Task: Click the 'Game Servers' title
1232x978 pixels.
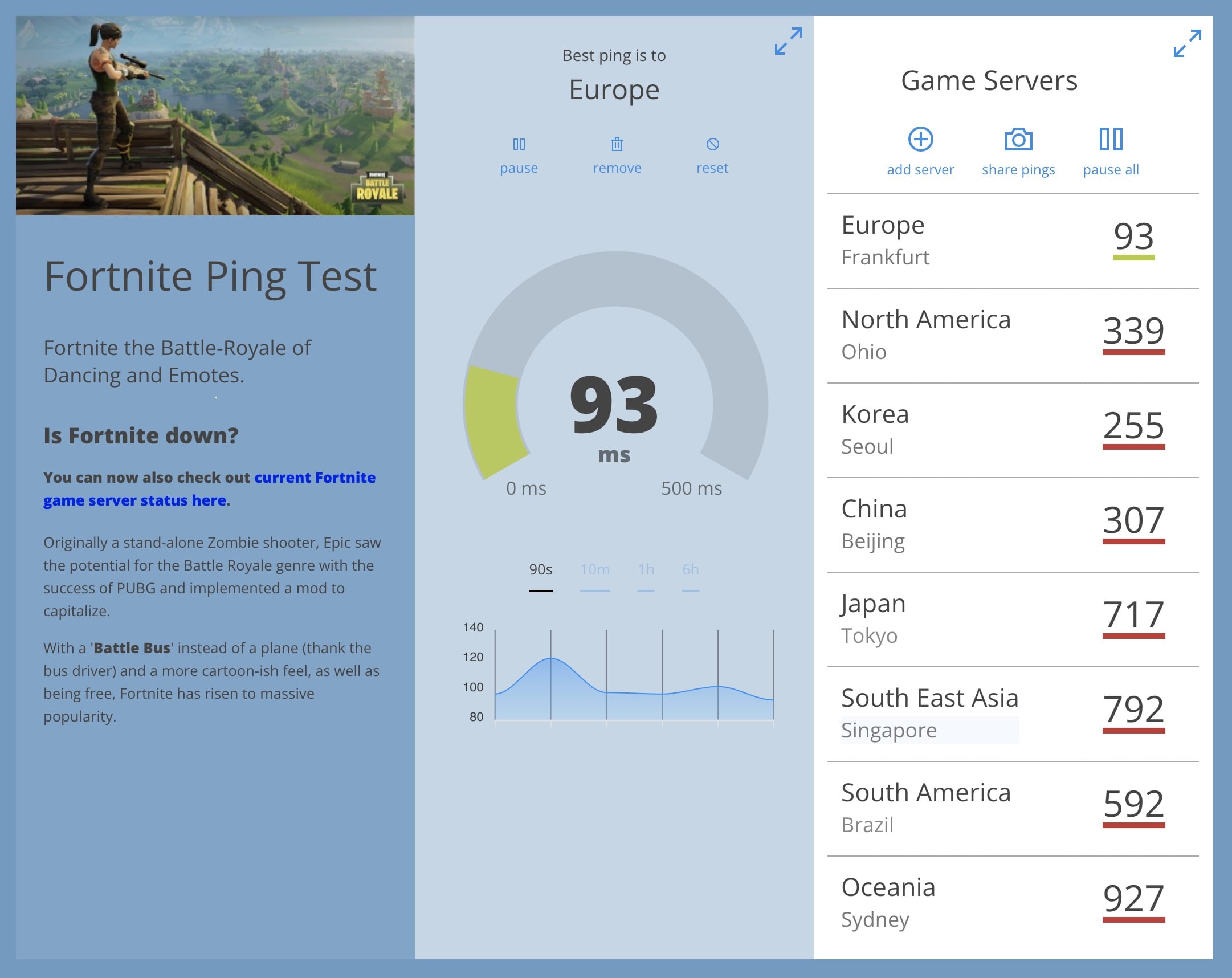Action: 989,80
